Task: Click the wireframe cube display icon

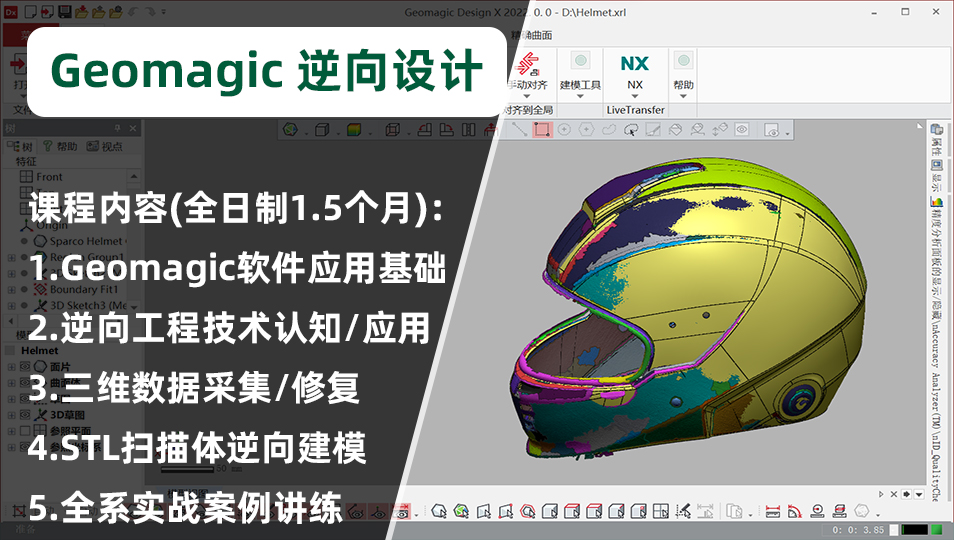Action: [x=393, y=130]
